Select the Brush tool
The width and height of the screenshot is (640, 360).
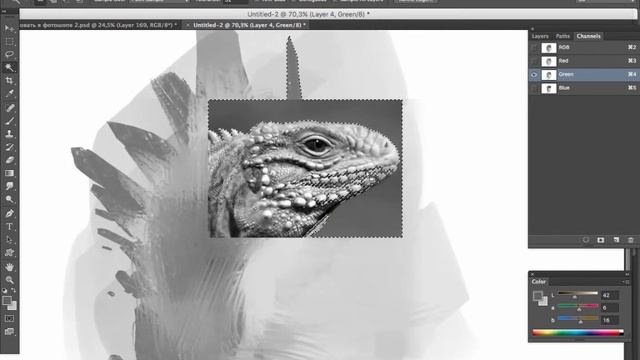point(9,121)
